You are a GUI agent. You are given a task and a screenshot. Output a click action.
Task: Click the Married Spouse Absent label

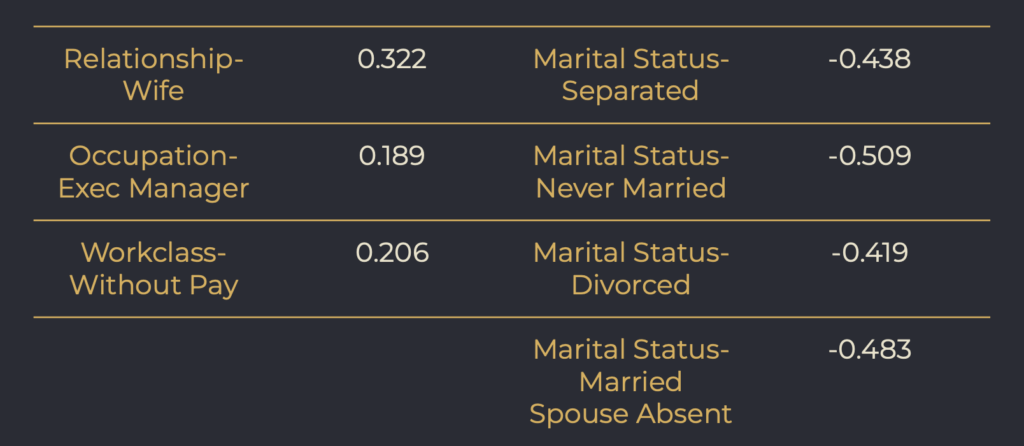[631, 382]
